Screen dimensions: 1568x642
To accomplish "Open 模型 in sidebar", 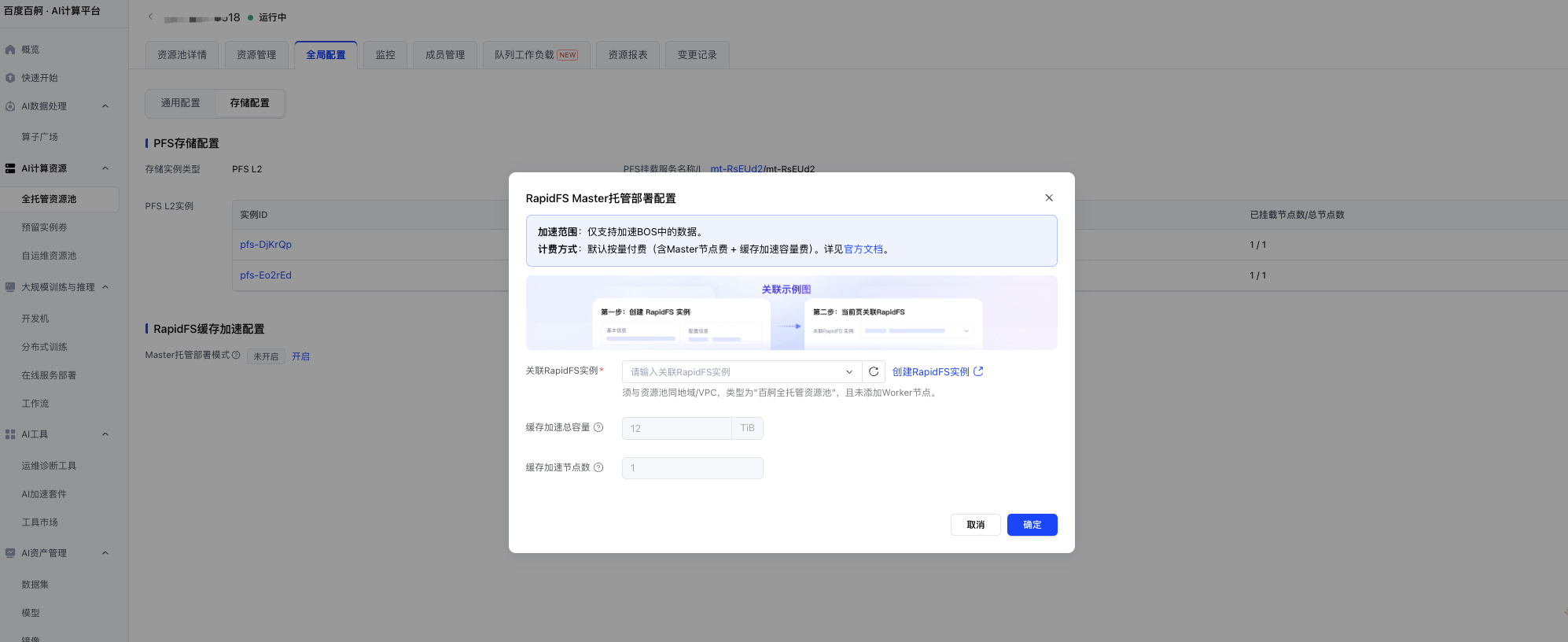I will click(31, 613).
